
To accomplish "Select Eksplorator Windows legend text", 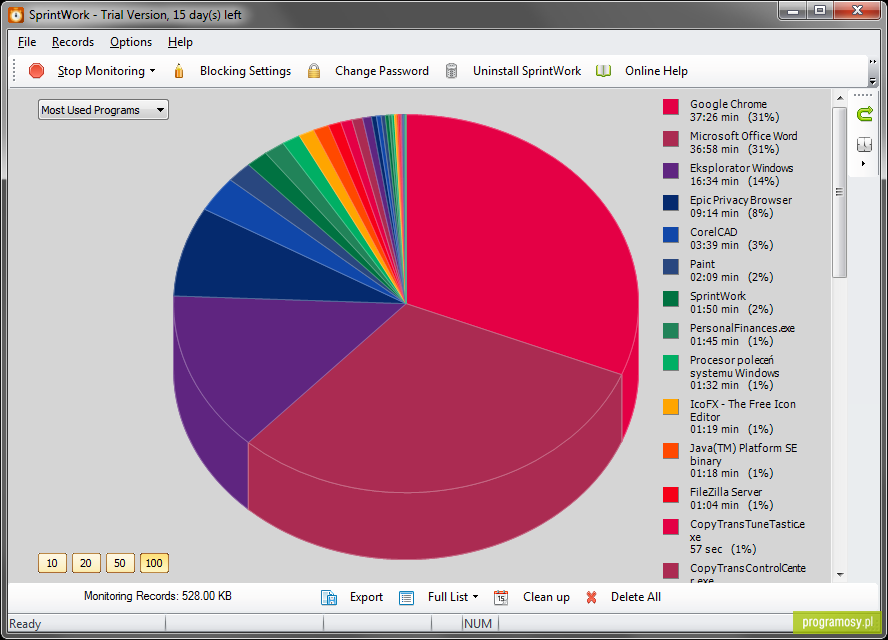I will pyautogui.click(x=741, y=174).
